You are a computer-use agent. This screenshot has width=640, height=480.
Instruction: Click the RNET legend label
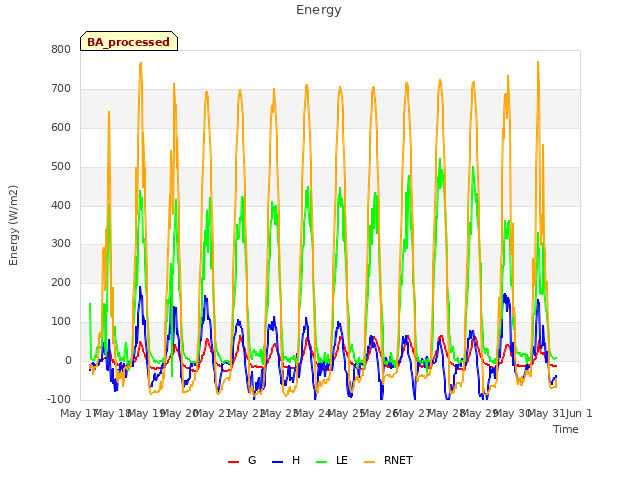click(x=398, y=460)
